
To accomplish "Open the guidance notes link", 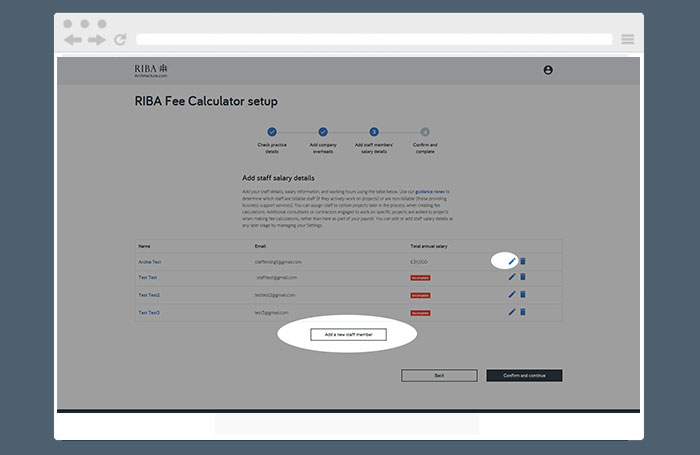I will click(x=429, y=192).
